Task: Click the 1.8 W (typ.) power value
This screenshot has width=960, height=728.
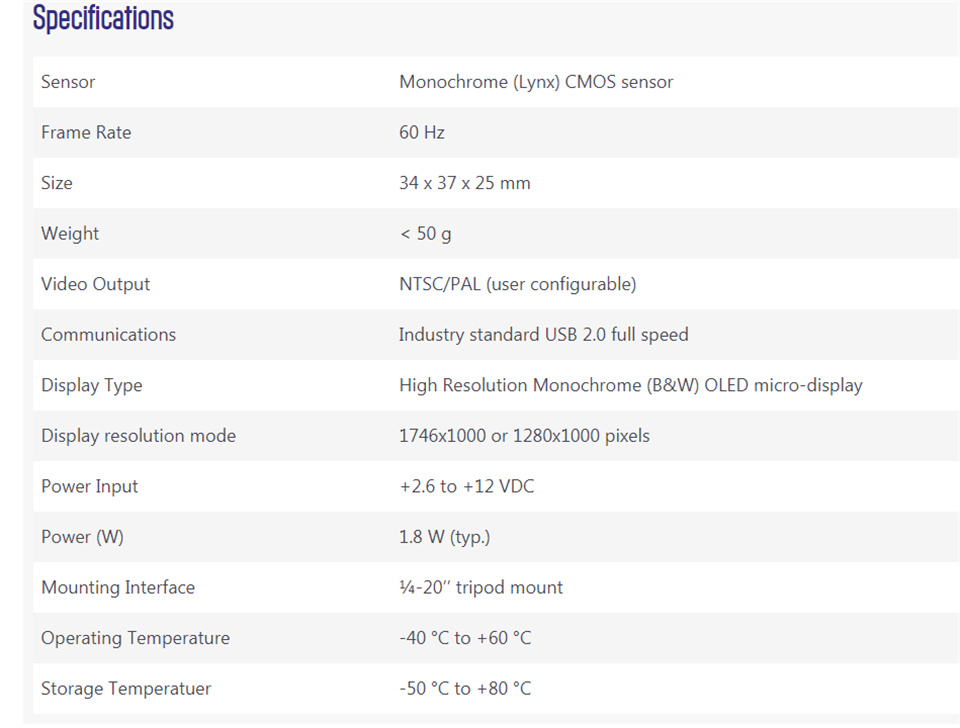Action: click(x=444, y=537)
